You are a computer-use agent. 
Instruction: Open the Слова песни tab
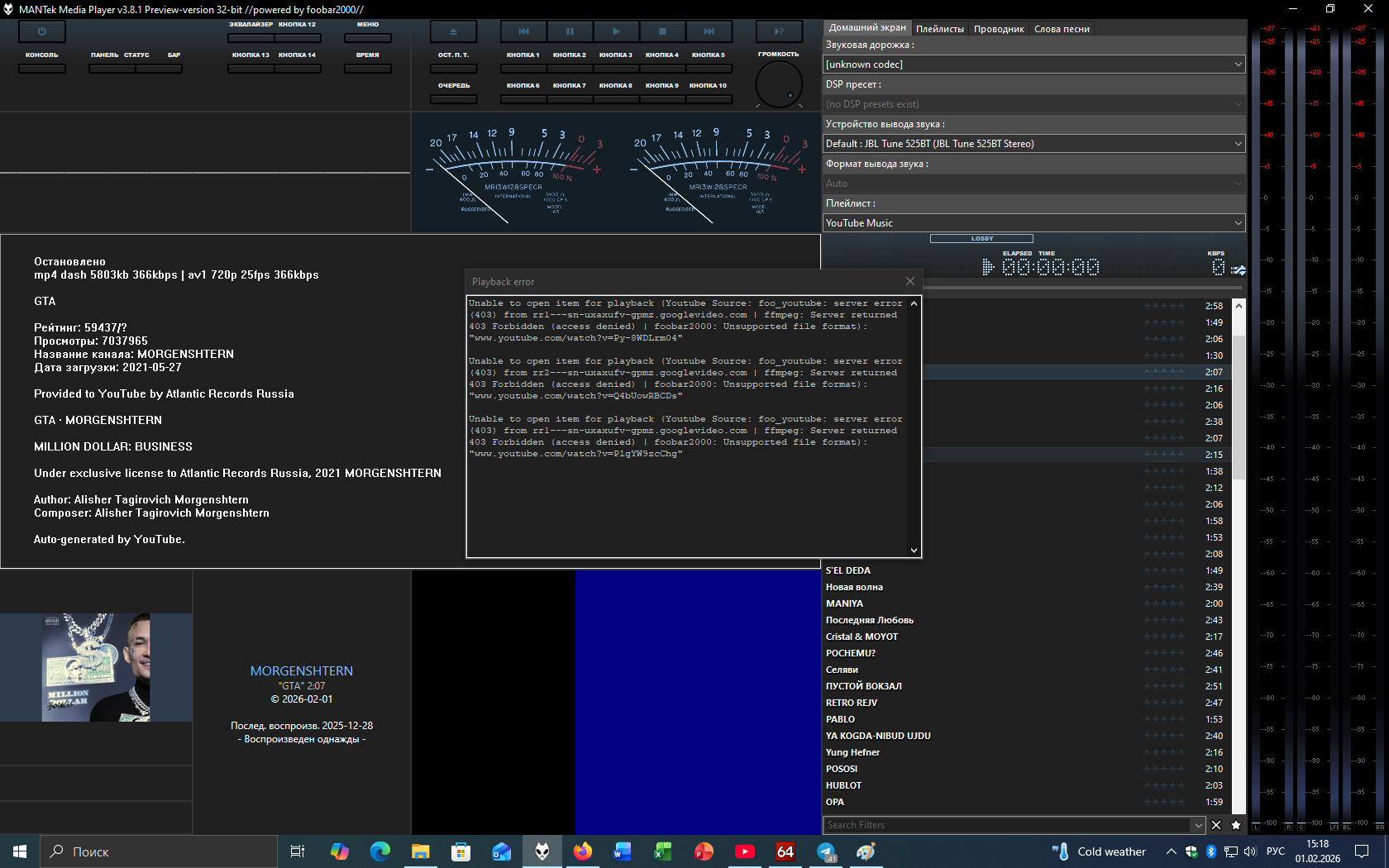(1062, 29)
